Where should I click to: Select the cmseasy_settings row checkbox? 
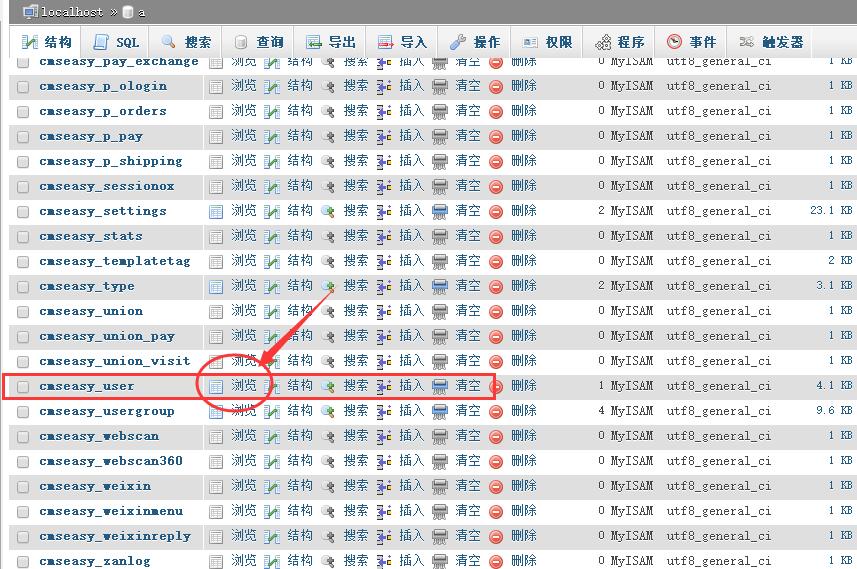23,212
